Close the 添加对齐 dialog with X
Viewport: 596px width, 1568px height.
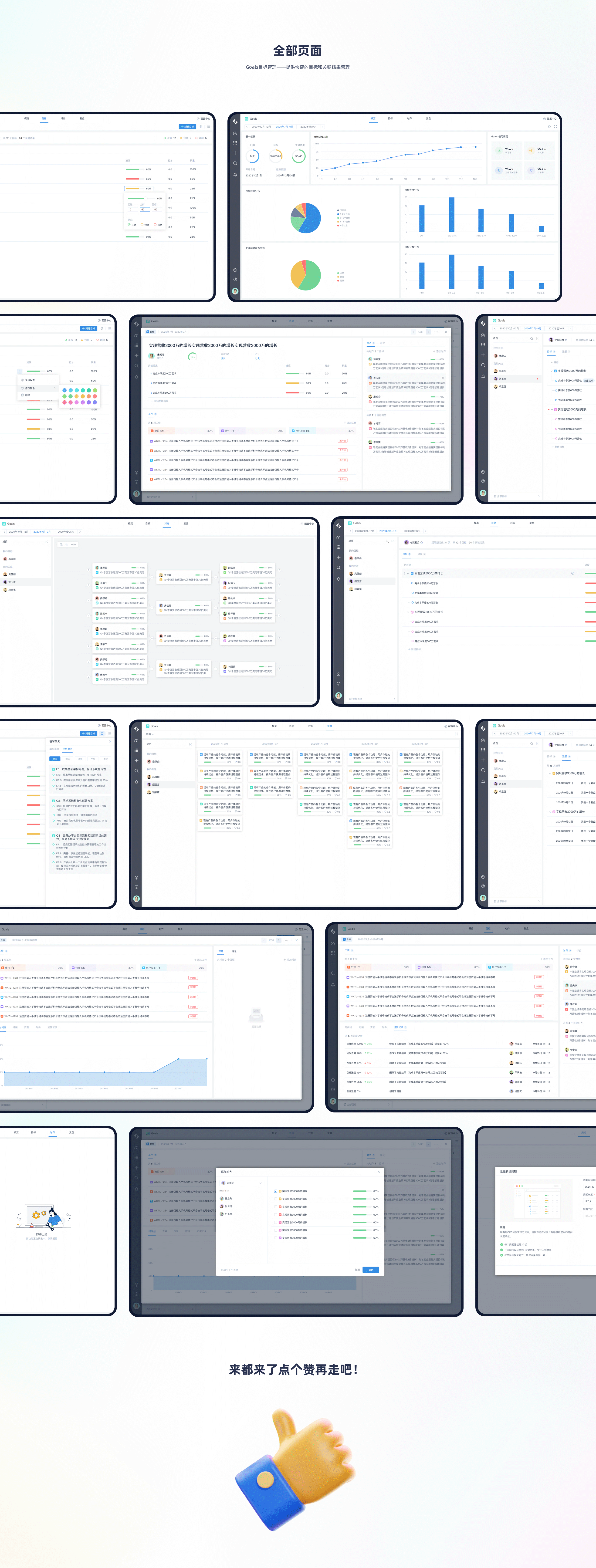(x=379, y=1172)
